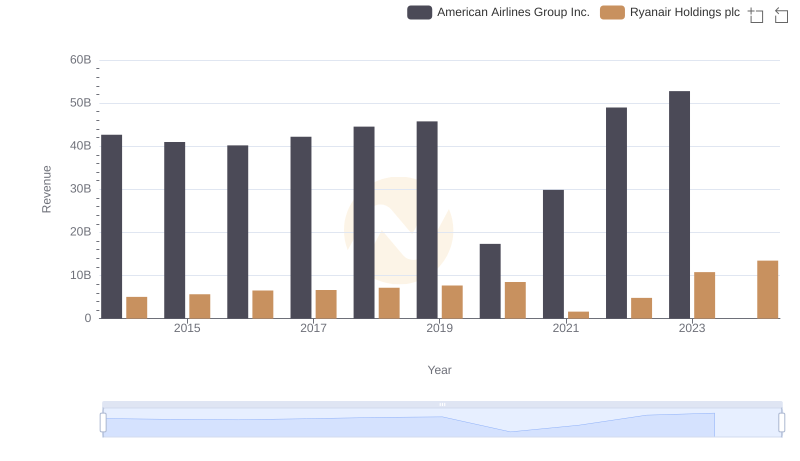Image resolution: width=800 pixels, height=461 pixels.
Task: Select the Ryanair 2021 bar
Action: [x=579, y=315]
